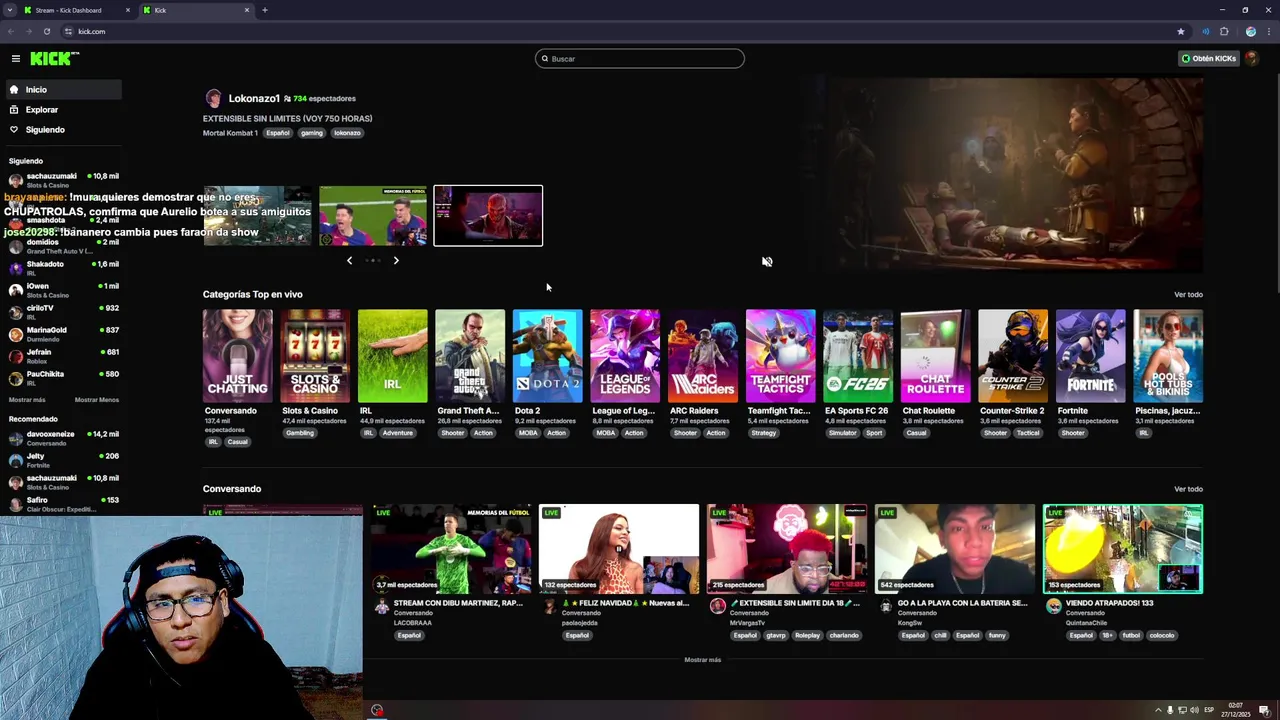Open browser extensions puzzle icon
This screenshot has height=720, width=1280.
1224,31
